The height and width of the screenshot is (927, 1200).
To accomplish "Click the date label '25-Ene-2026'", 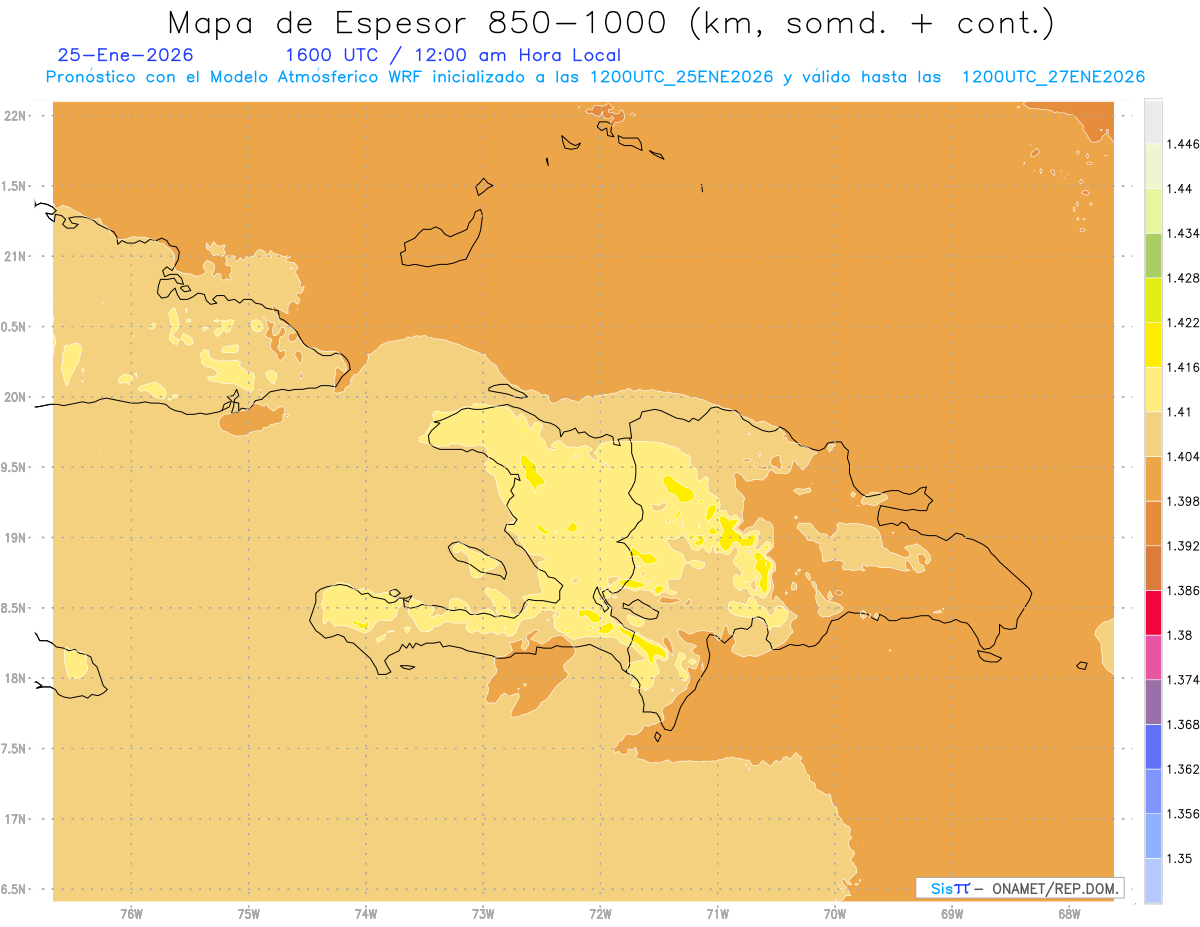I will (x=126, y=55).
